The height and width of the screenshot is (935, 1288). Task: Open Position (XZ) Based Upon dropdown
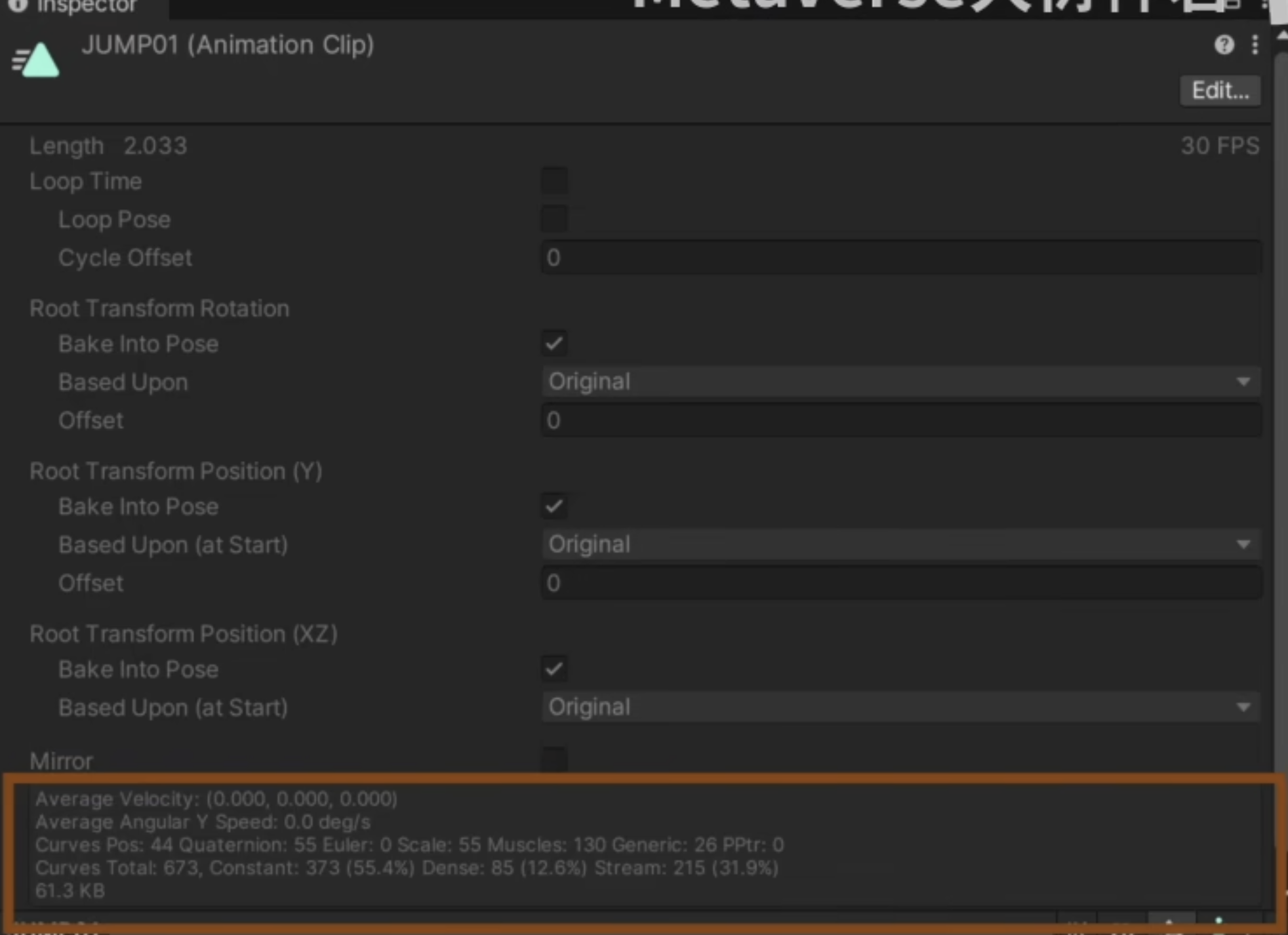pos(900,707)
